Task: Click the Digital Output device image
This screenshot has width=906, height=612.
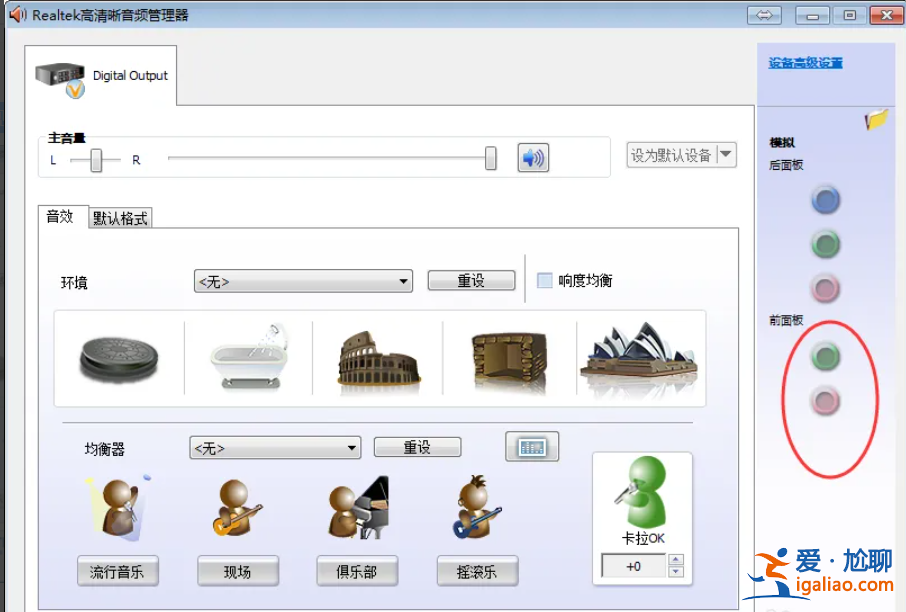Action: [58, 73]
